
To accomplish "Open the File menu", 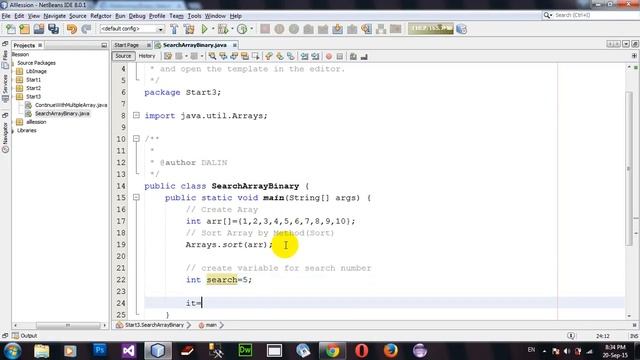I will pyautogui.click(x=6, y=16).
